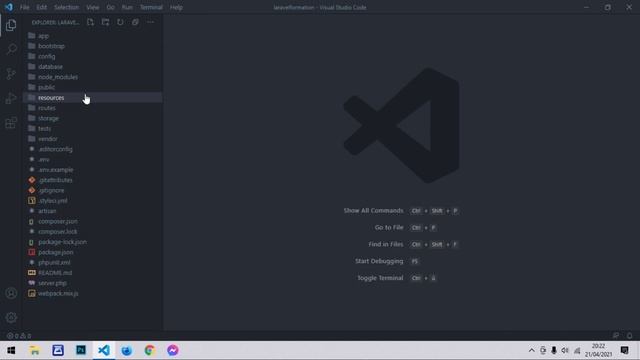Expand the tests folder
This screenshot has width=640, height=360.
point(93,129)
